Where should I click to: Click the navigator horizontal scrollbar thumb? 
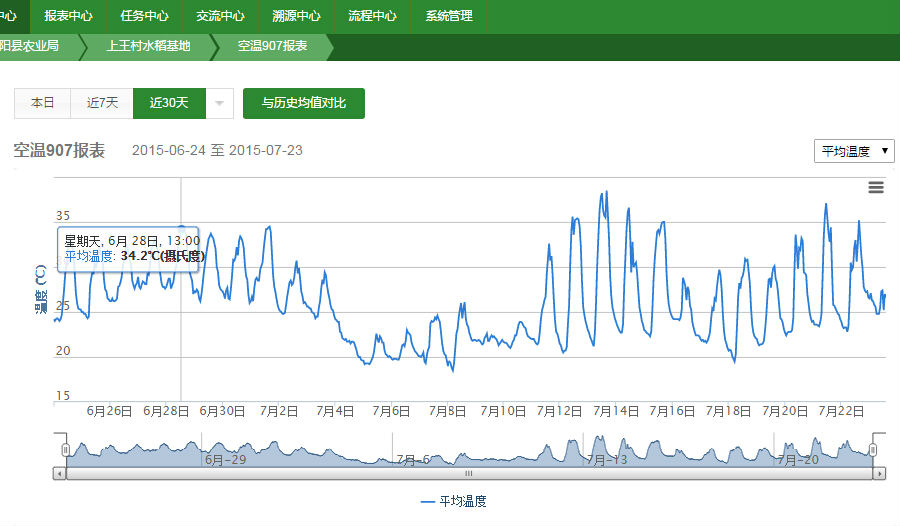pos(469,473)
